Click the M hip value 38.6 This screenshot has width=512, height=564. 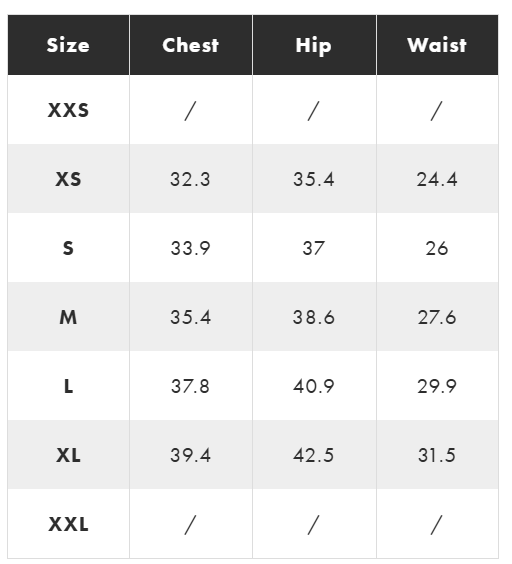click(x=313, y=317)
